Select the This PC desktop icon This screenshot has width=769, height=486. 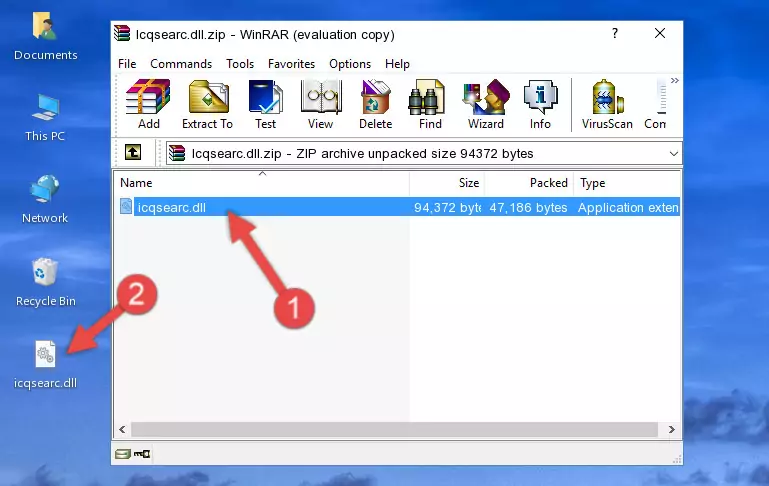[x=45, y=118]
